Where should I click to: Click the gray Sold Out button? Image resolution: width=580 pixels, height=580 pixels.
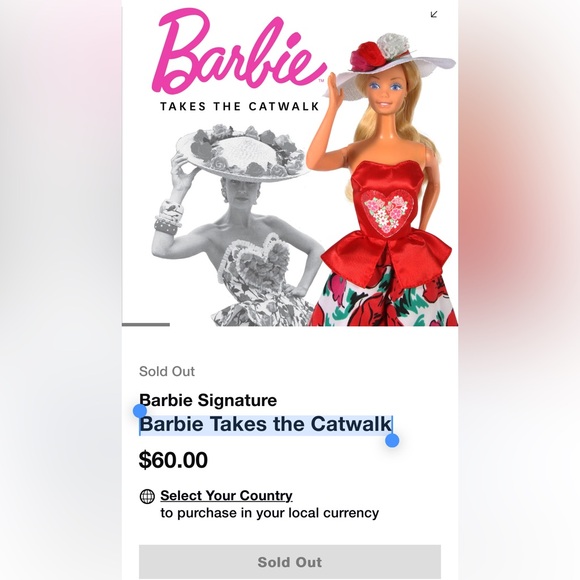(290, 562)
